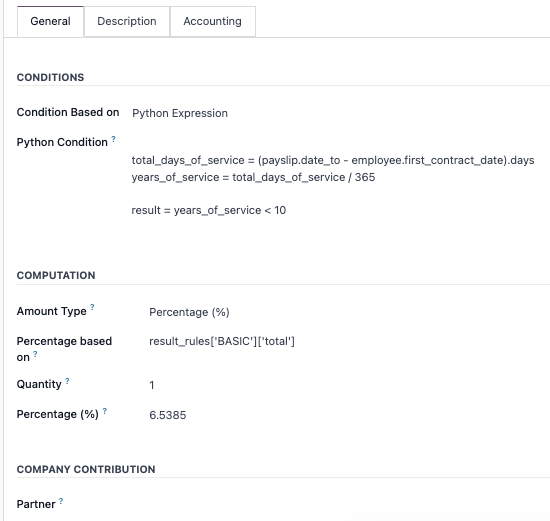Click the Percentage (%) help question mark
Image resolution: width=550 pixels, height=521 pixels.
click(105, 411)
